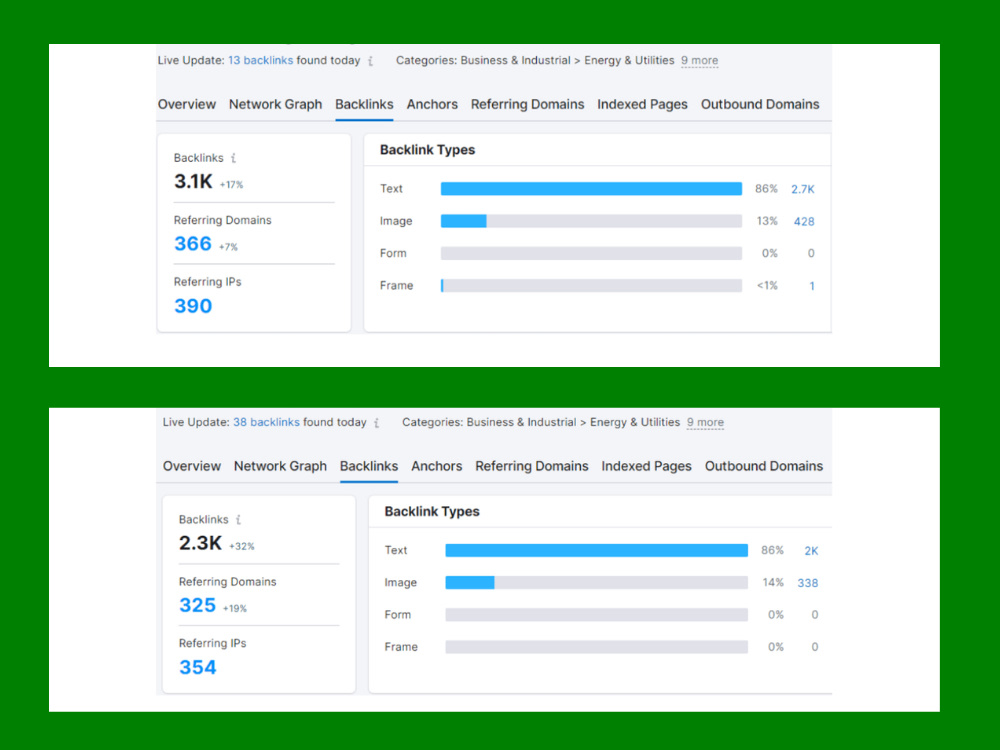Viewport: 1000px width, 750px height.
Task: Click info icon next to Backlinks 2.3K
Action: (x=239, y=519)
